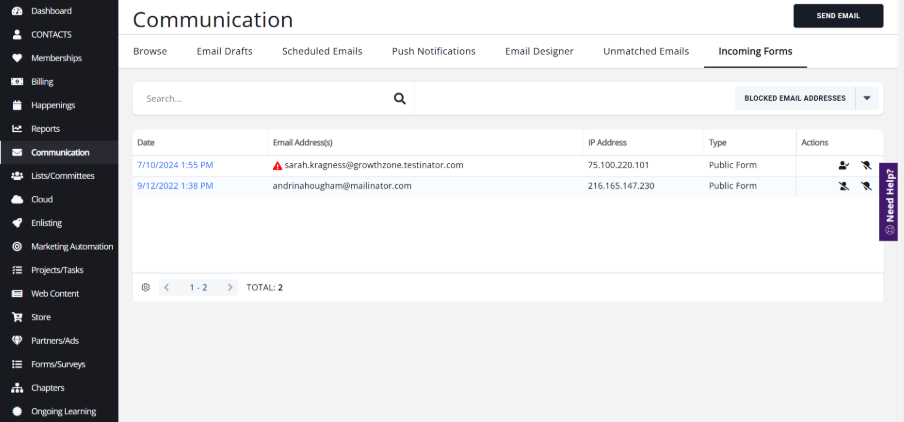Open table settings gear icon
Viewport: 904px width, 422px height.
[145, 287]
